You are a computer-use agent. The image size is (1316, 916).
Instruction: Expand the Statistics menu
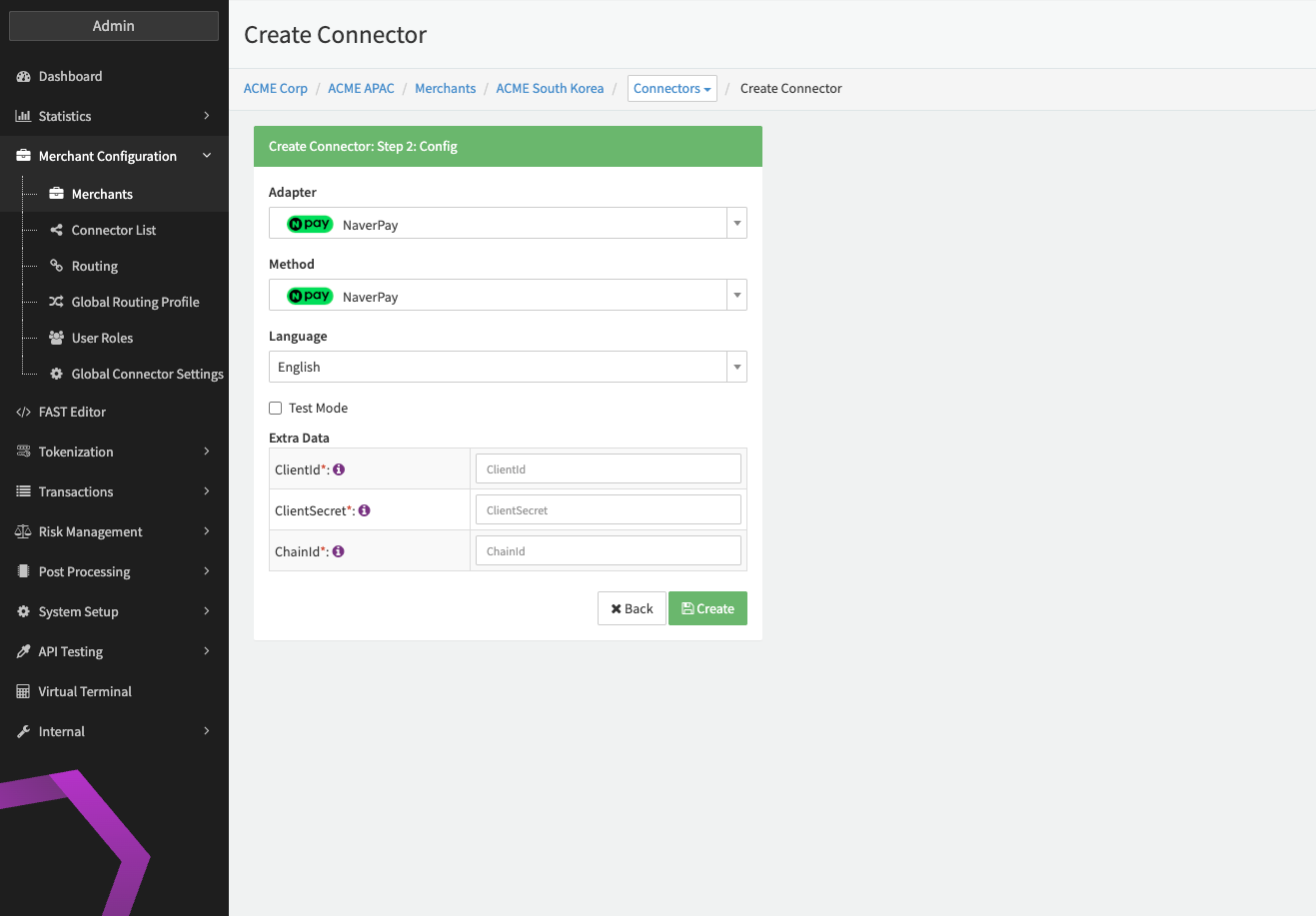click(114, 116)
